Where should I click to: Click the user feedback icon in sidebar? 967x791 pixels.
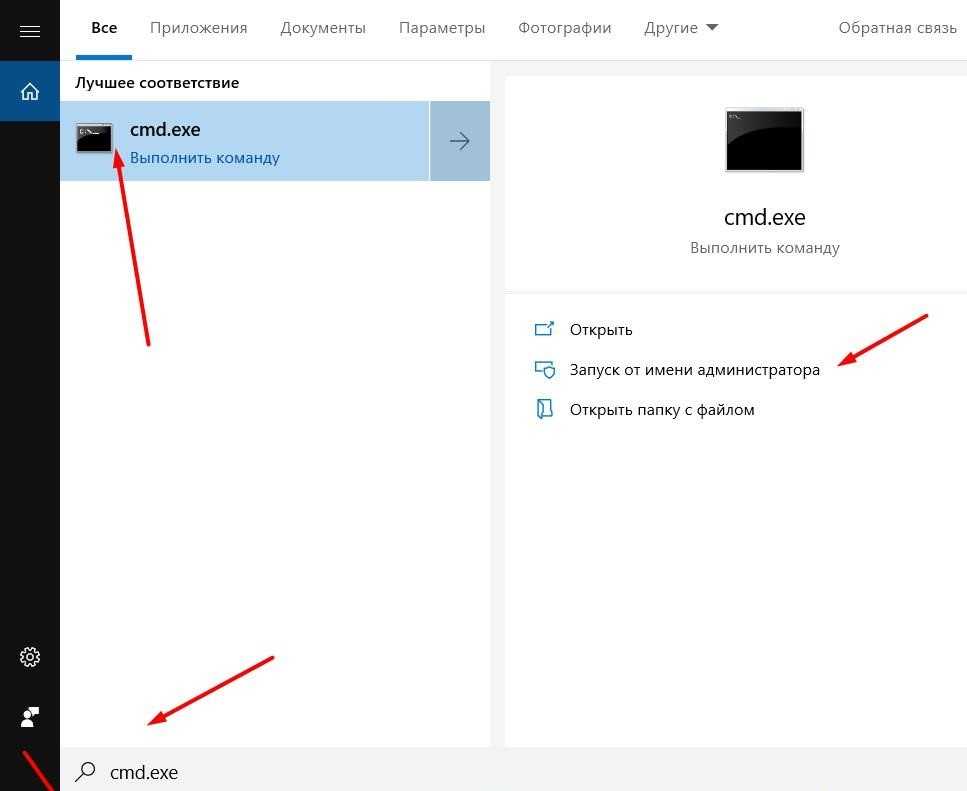(30, 716)
